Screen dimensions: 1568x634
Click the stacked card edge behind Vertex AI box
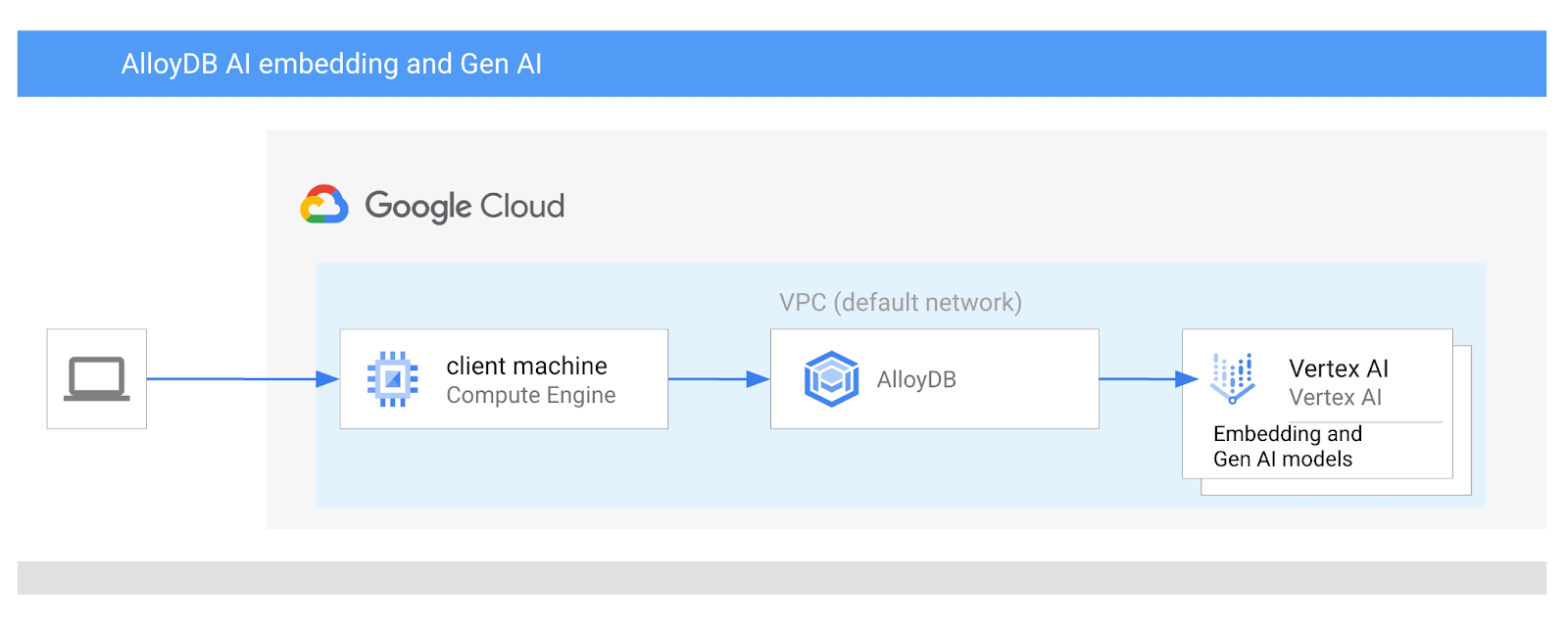click(x=1462, y=421)
